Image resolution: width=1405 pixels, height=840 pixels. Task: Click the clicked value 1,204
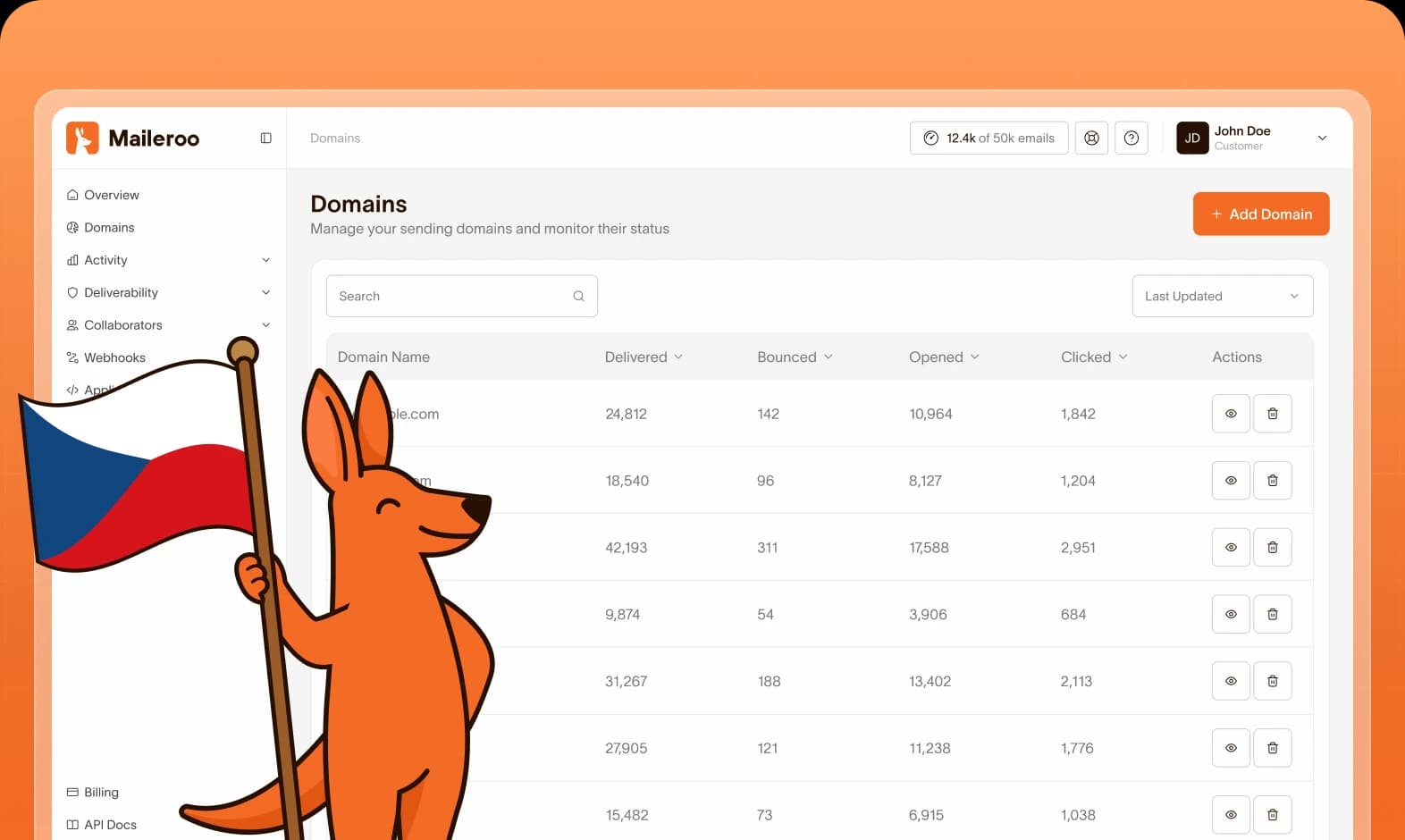point(1078,481)
